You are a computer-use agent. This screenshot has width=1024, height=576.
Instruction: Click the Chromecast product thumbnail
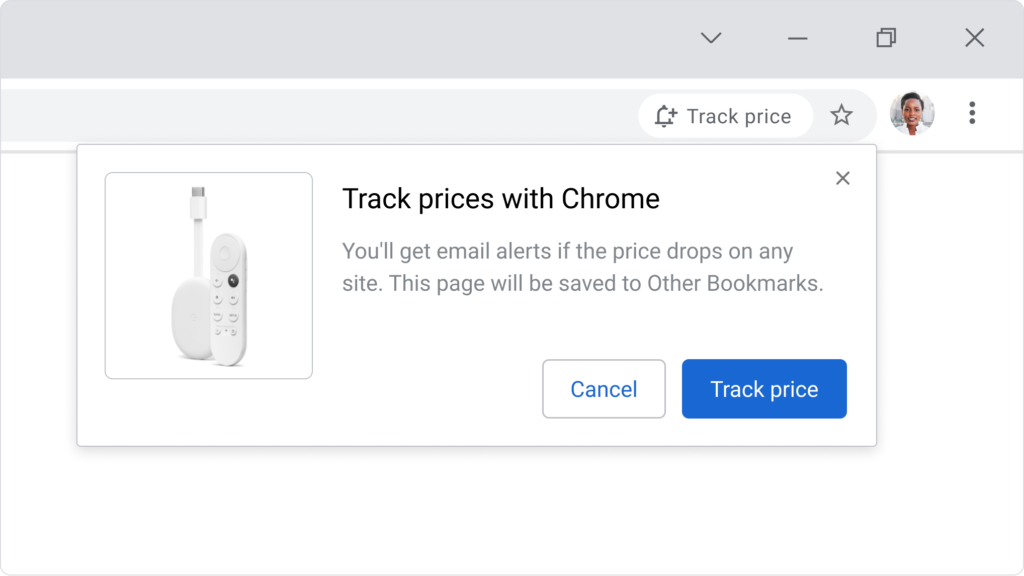pos(208,275)
